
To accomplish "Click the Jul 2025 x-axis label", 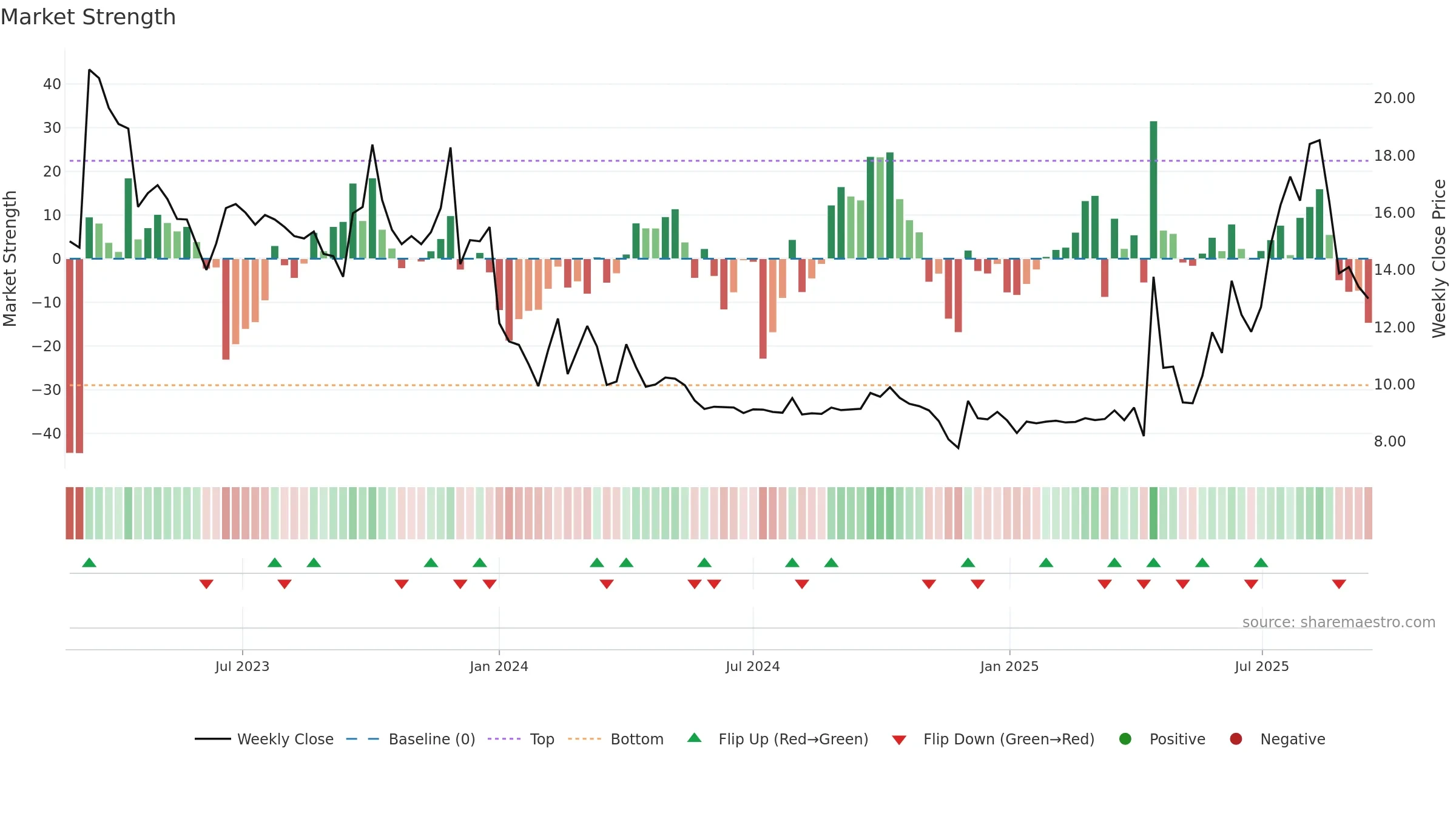I will pyautogui.click(x=1262, y=666).
